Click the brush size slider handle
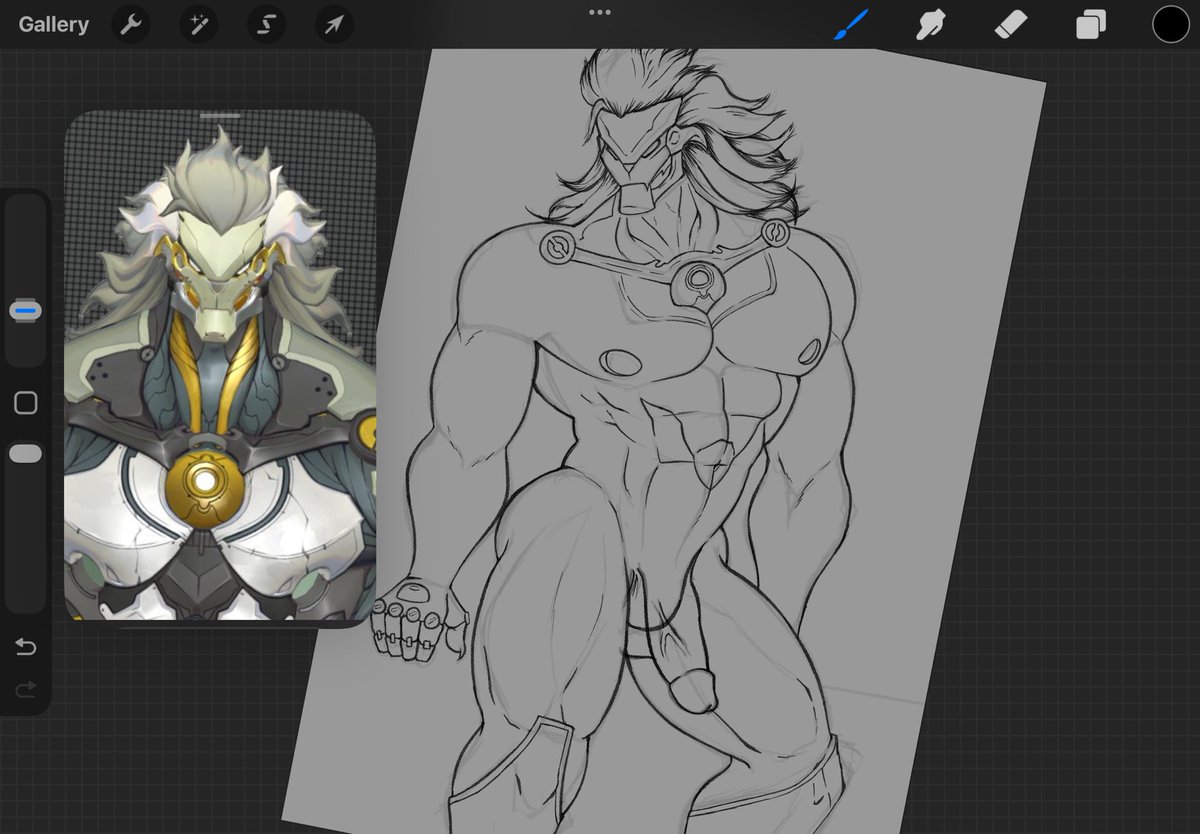Image resolution: width=1200 pixels, height=834 pixels. coord(26,311)
